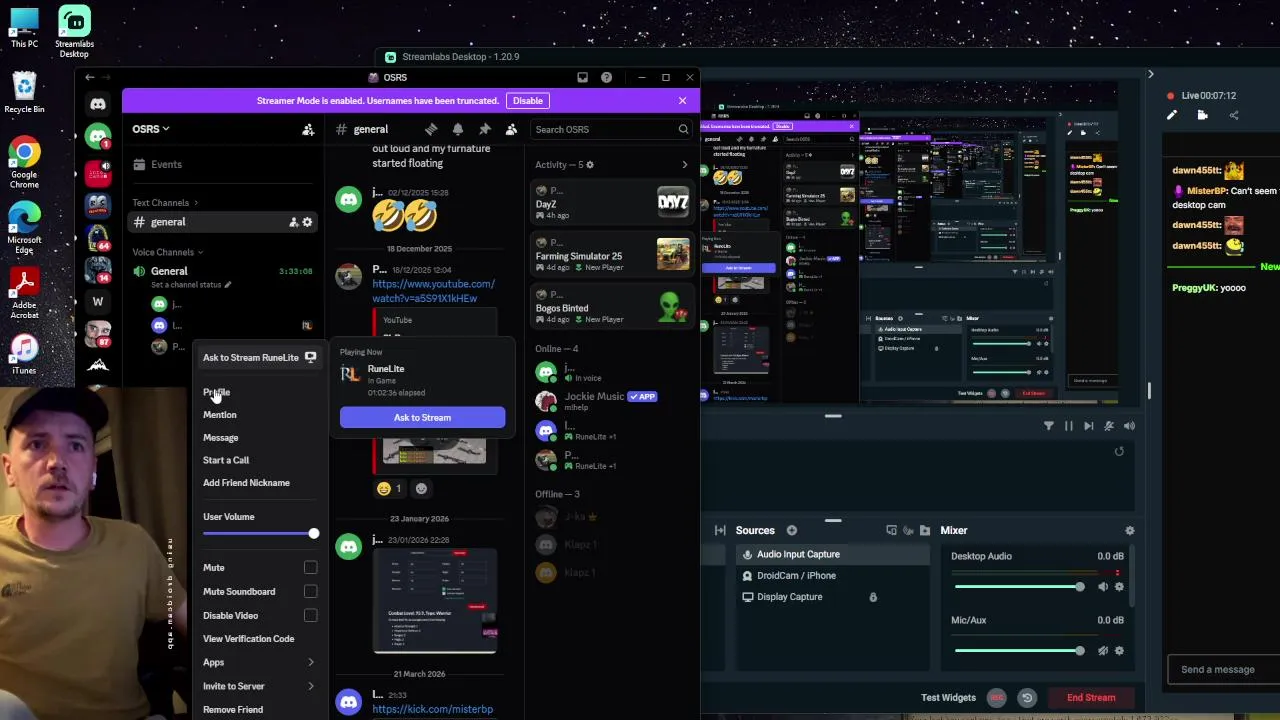The height and width of the screenshot is (720, 1280).
Task: Expand Invite to Server submenu
Action: tap(259, 686)
